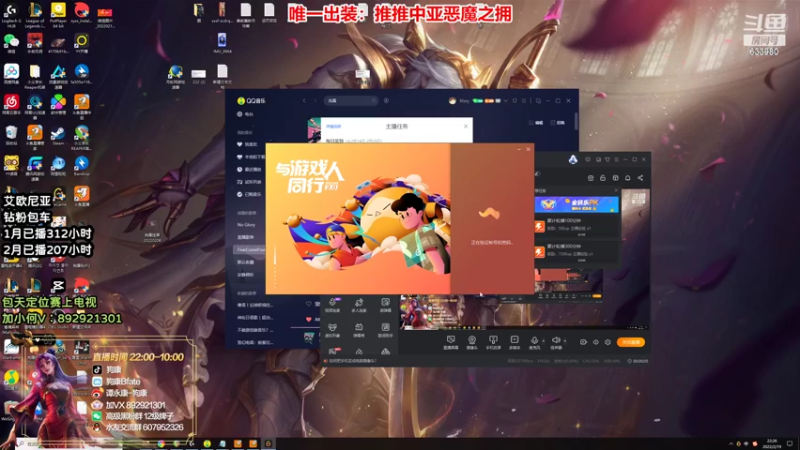Select the FreeComeFree playlist in QQ Music
The image size is (800, 450).
point(250,249)
